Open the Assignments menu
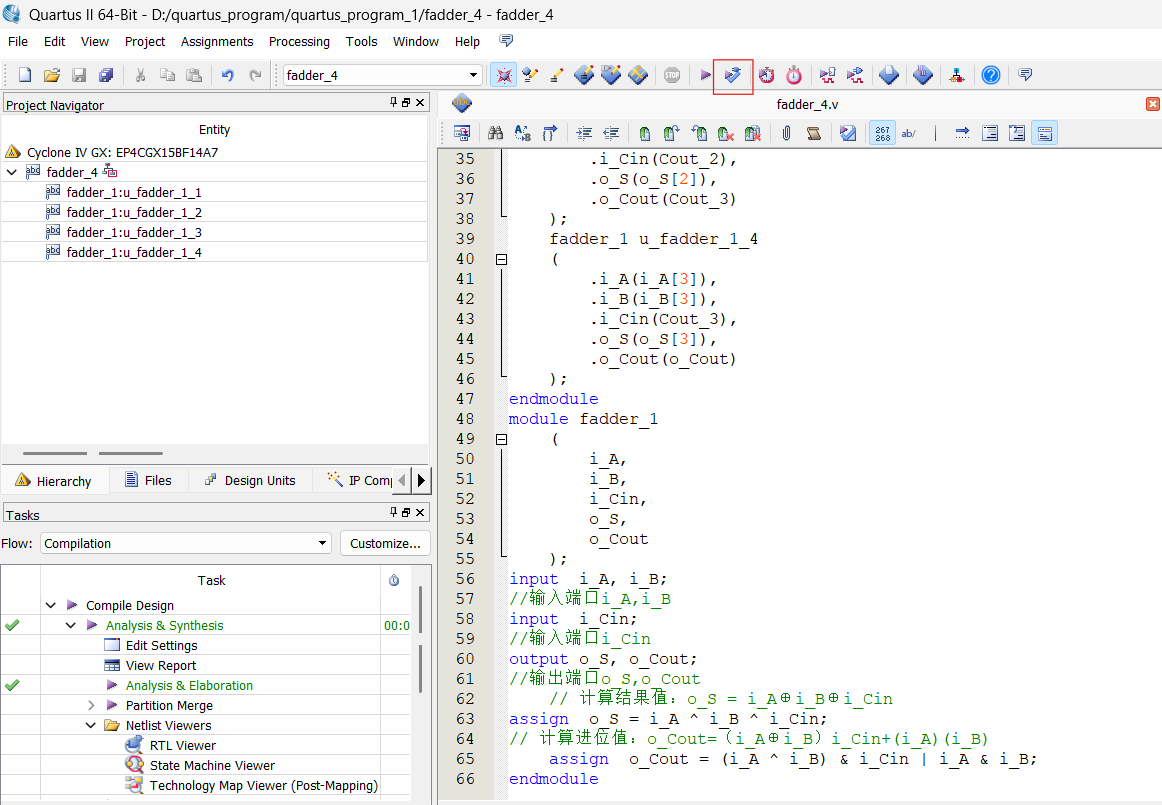 click(x=217, y=42)
